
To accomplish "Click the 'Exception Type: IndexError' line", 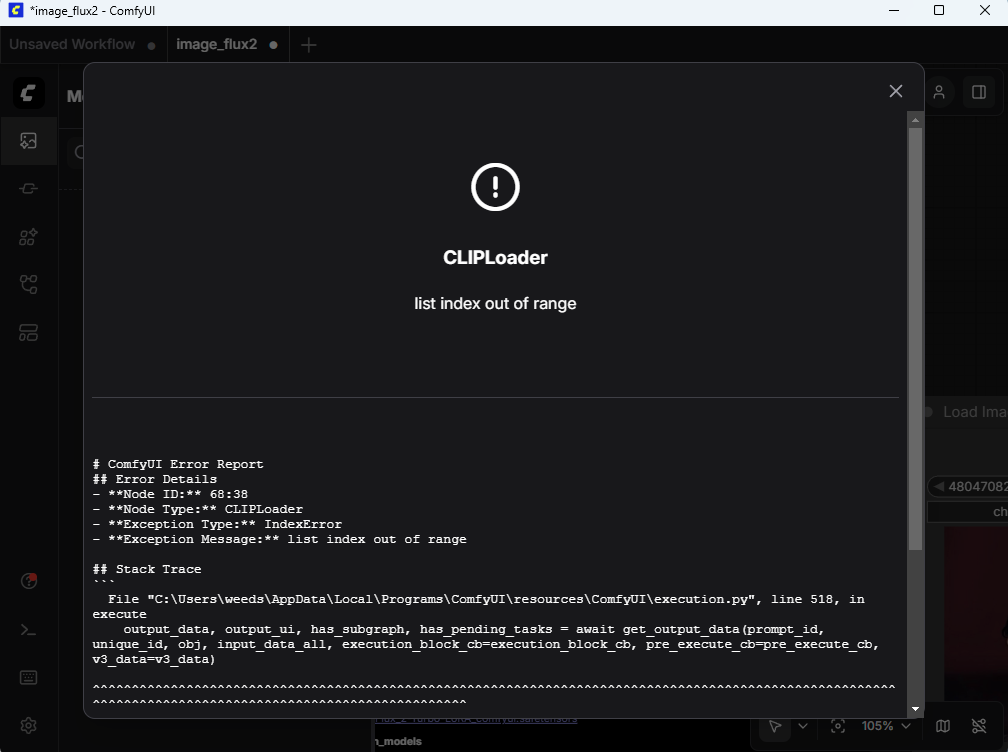I will 217,524.
